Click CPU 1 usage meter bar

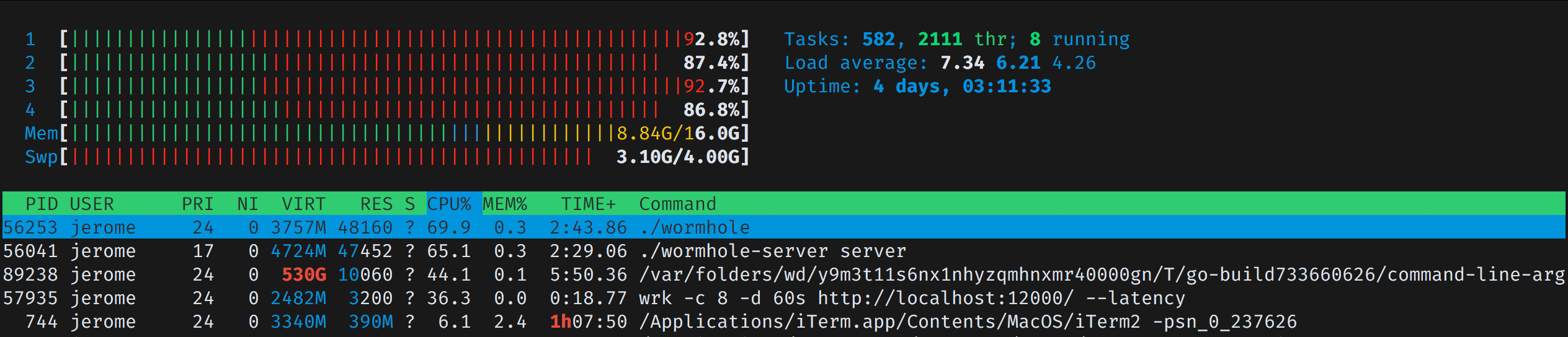tap(404, 39)
